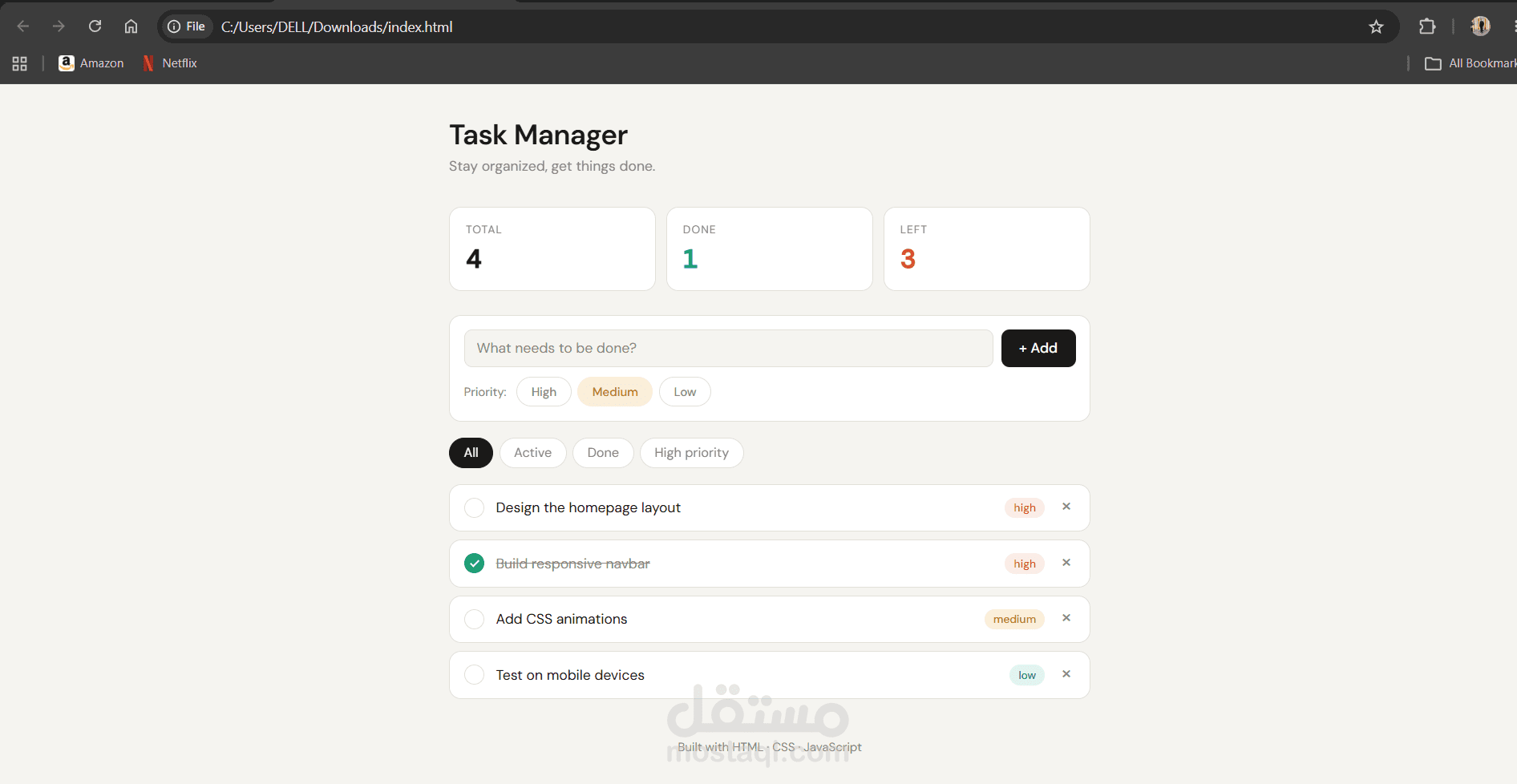Switch to the Done filter
This screenshot has height=784, width=1517.
[x=603, y=453]
